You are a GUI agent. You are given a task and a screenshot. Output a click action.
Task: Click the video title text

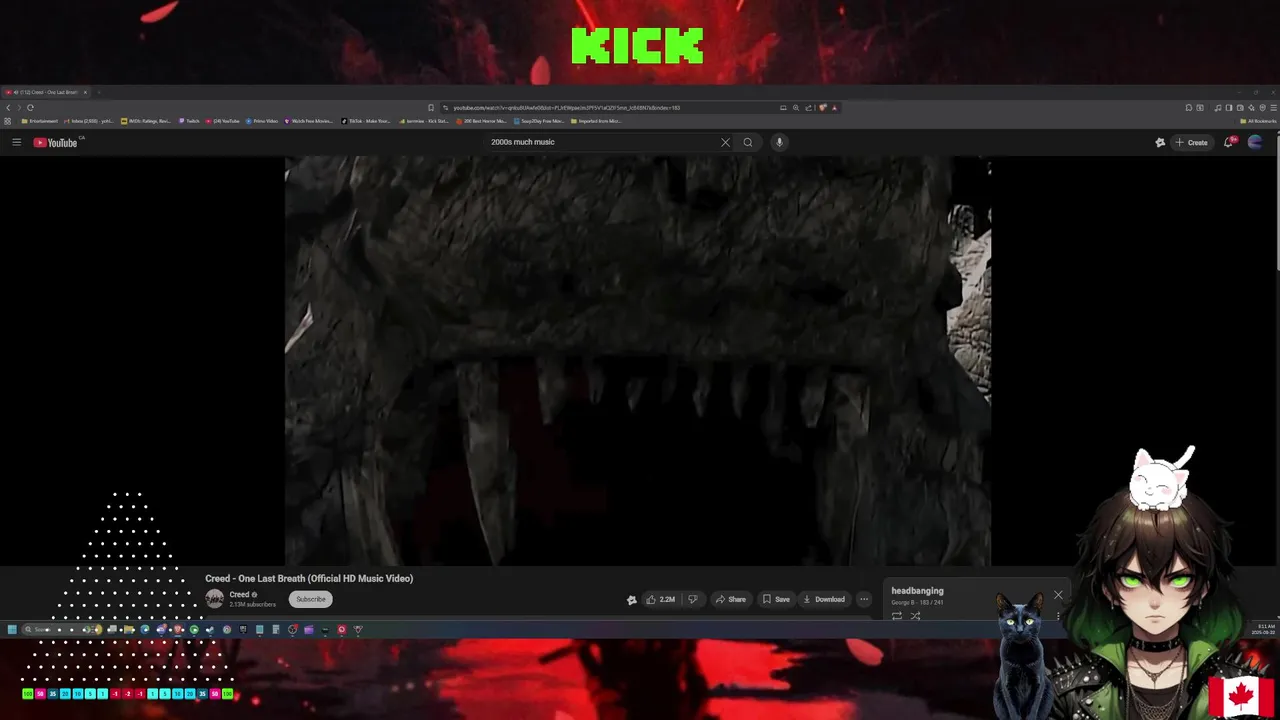coord(309,578)
